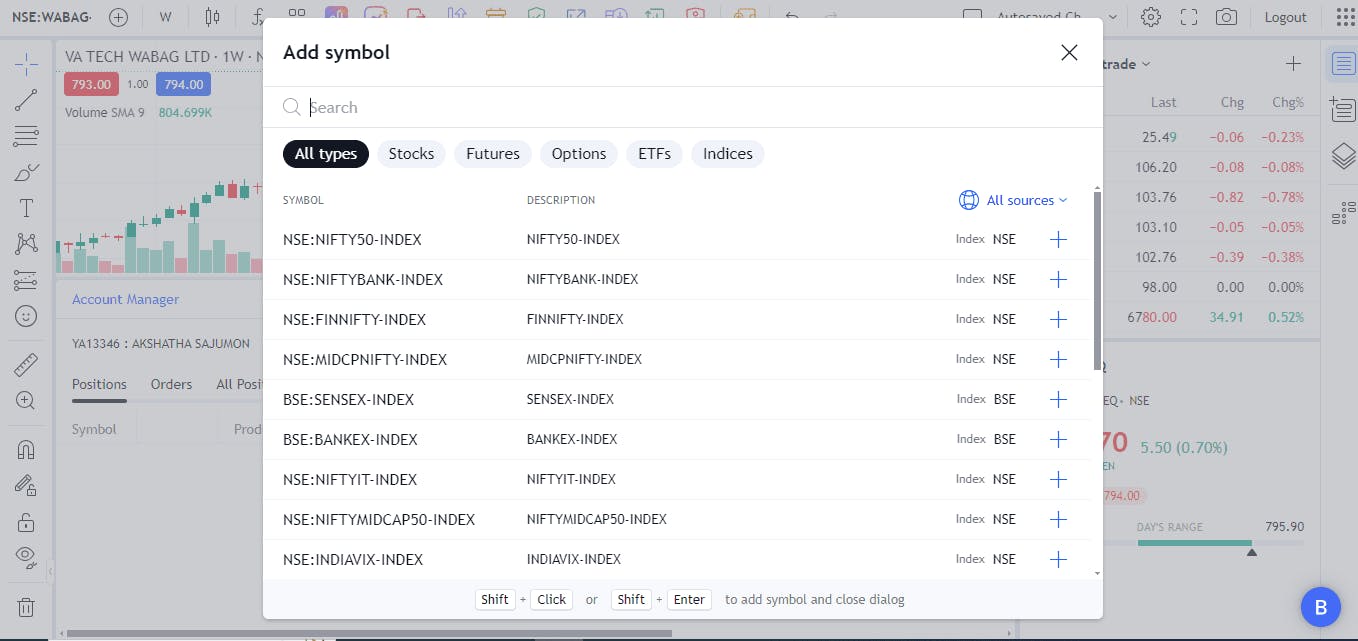Click the NSE:WABAG symbol search button
This screenshot has width=1358, height=641.
point(50,17)
